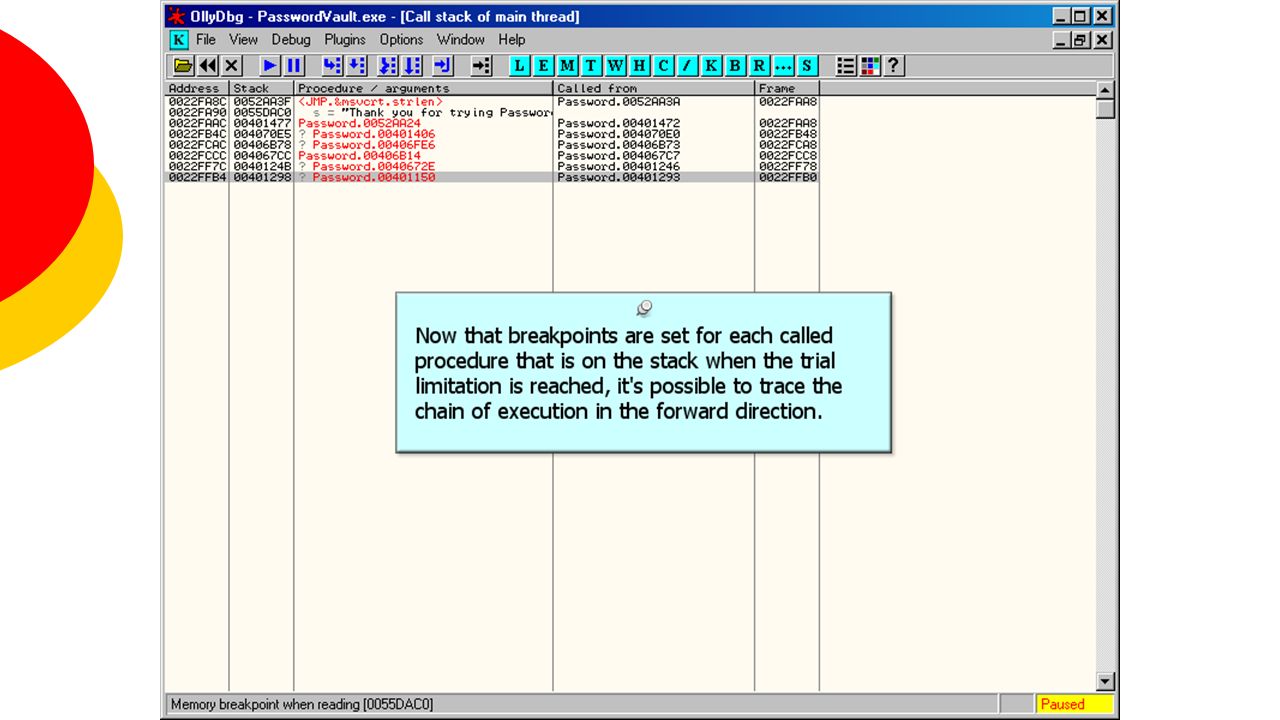This screenshot has width=1280, height=720.
Task: Click the Trace into toolbar icon
Action: tap(387, 66)
